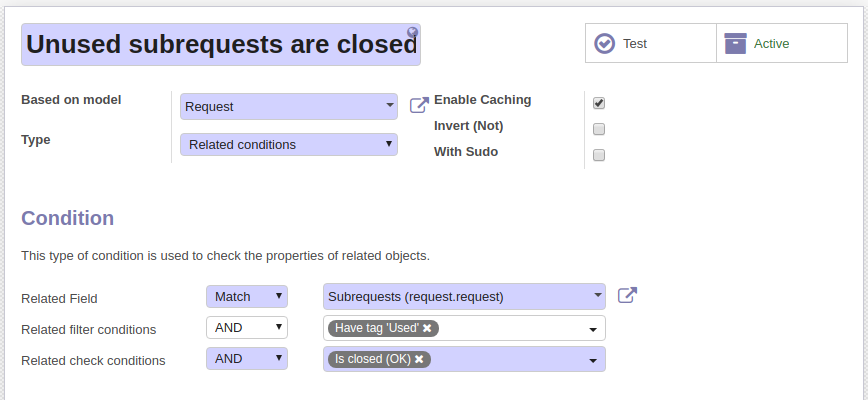Image resolution: width=868 pixels, height=400 pixels.
Task: Remove the Have tag 'Used' tag
Action: coord(427,328)
